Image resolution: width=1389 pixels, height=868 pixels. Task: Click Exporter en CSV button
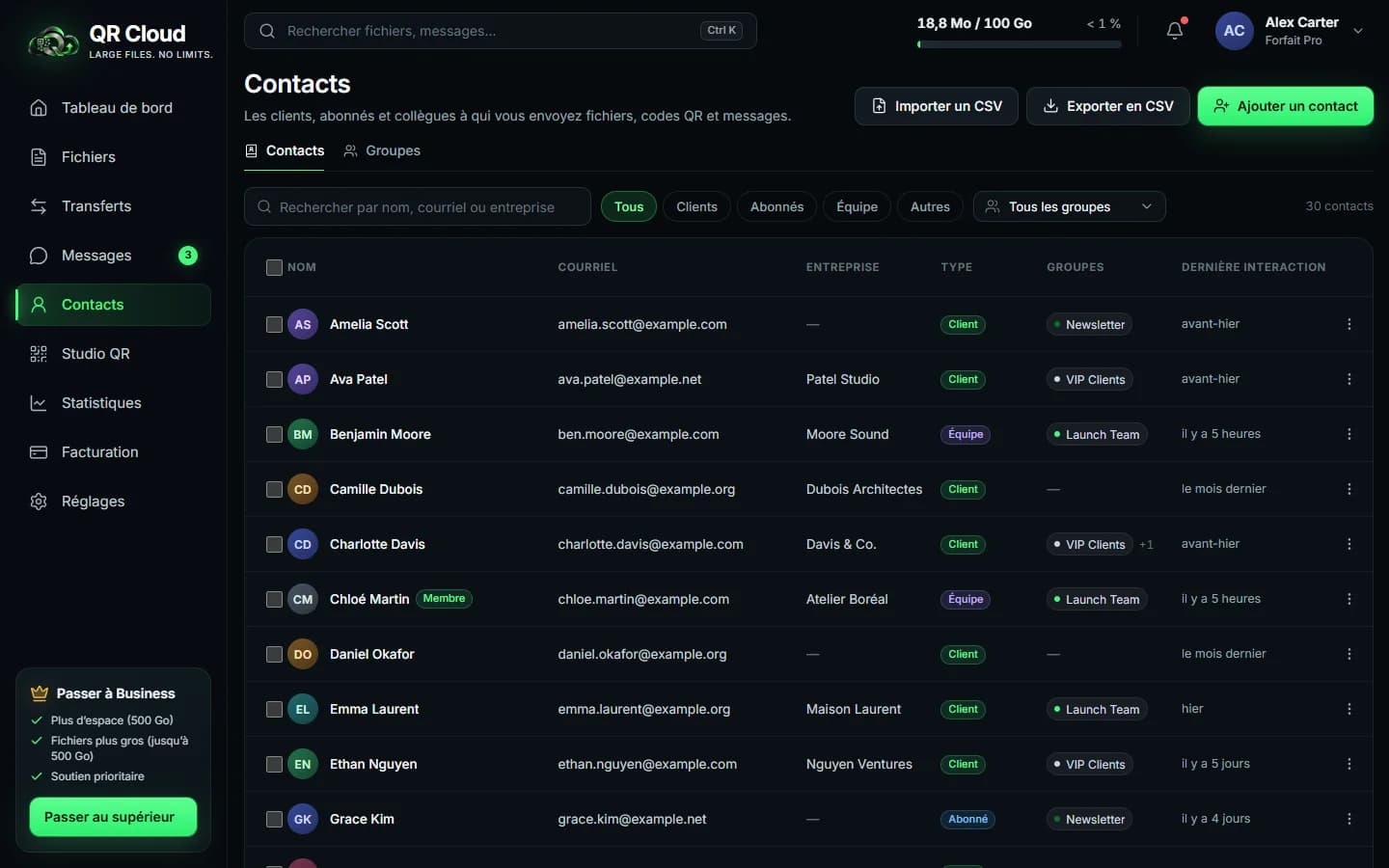1107,106
